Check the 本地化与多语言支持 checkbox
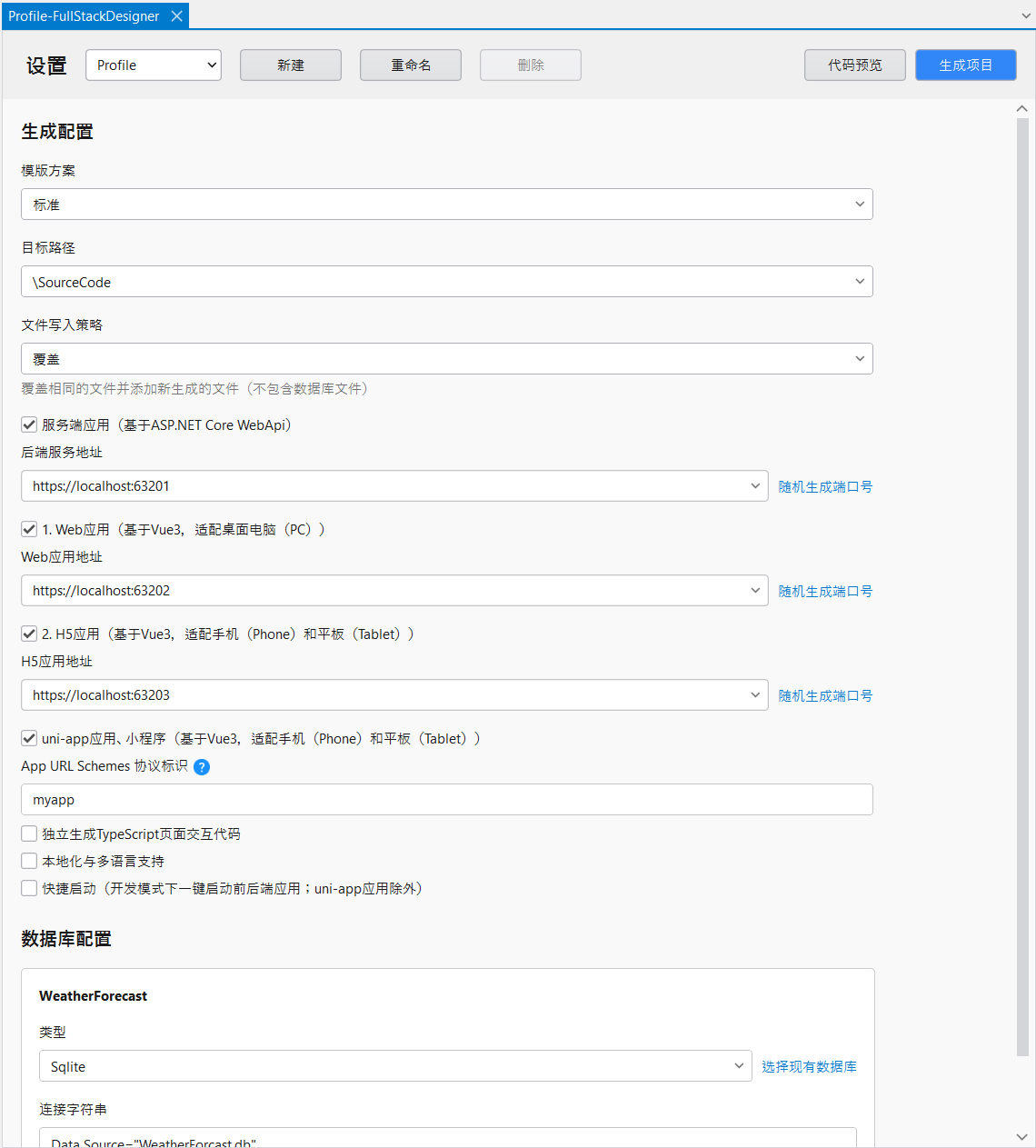This screenshot has width=1036, height=1148. pos(30,861)
